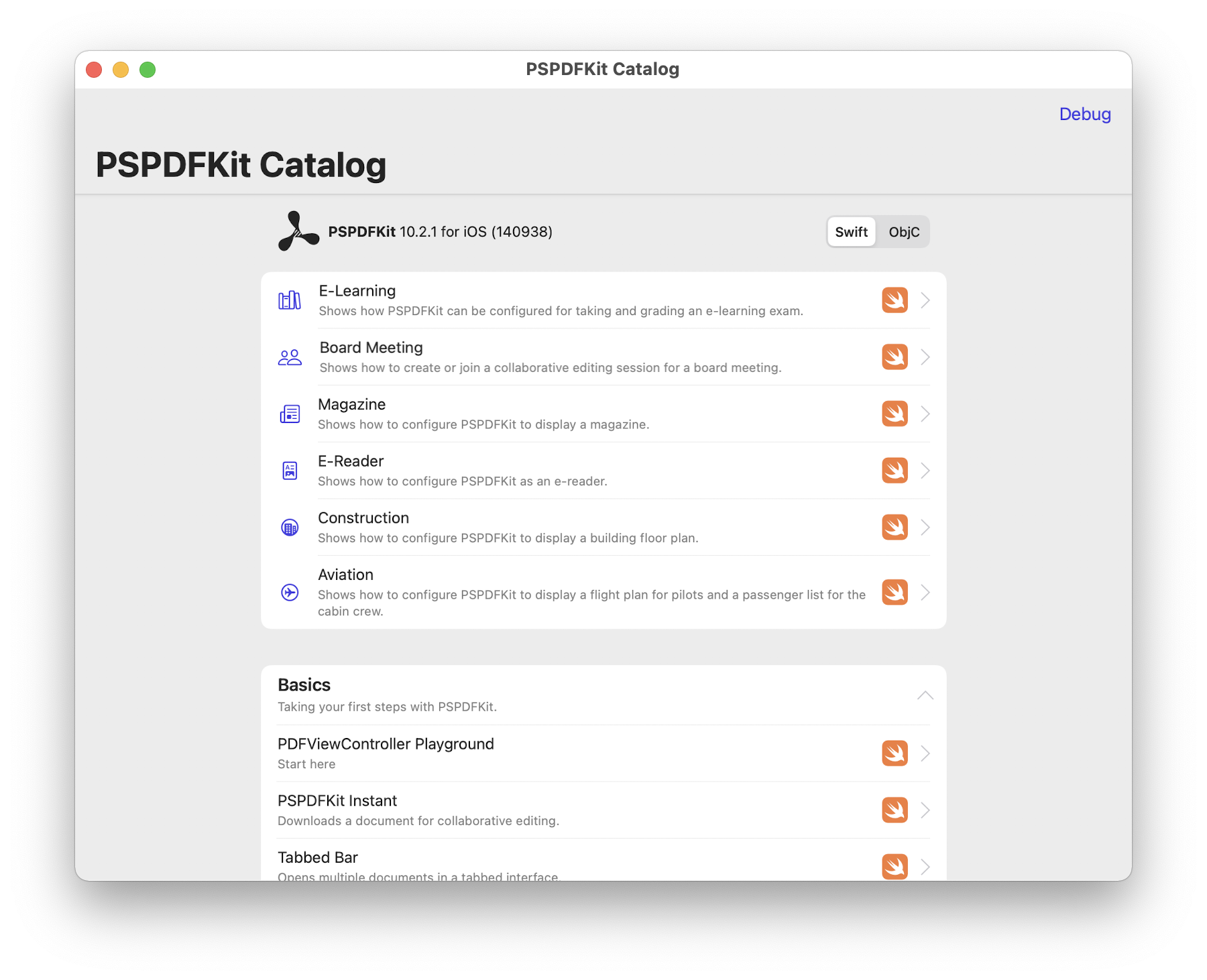Click the Aviation flight plan description

coord(591,603)
